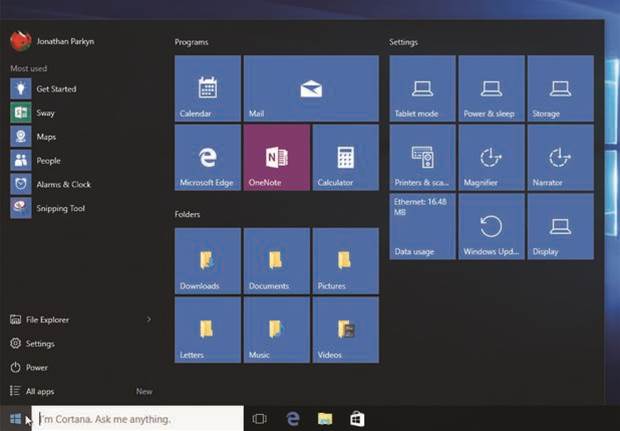Open the Calendar tile

coord(208,88)
